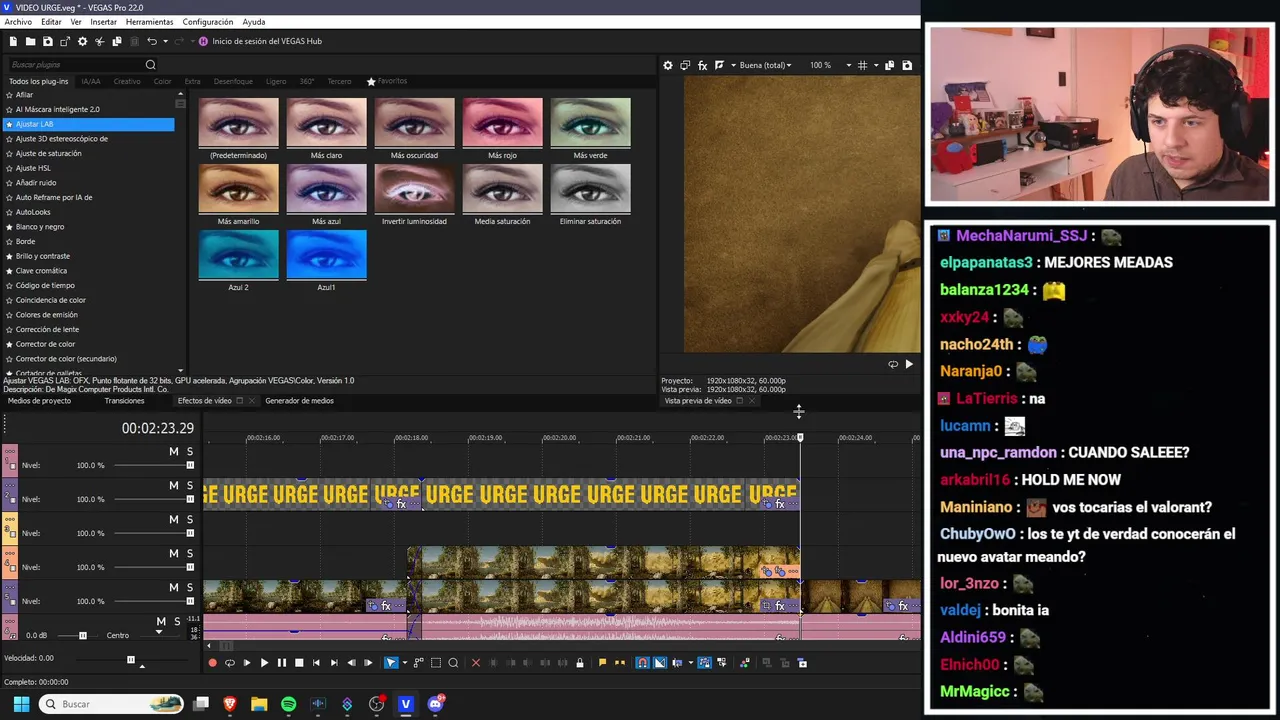Mute the fifth video track
This screenshot has height=720, width=1280.
(173, 588)
